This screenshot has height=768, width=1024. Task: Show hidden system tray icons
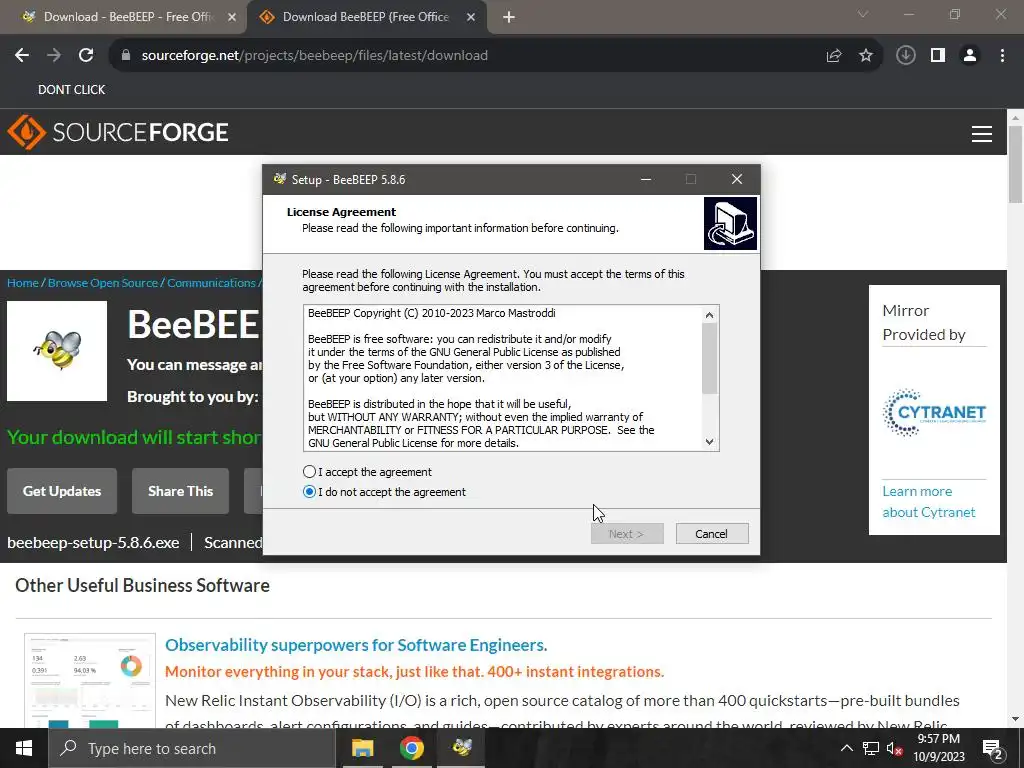pos(846,748)
